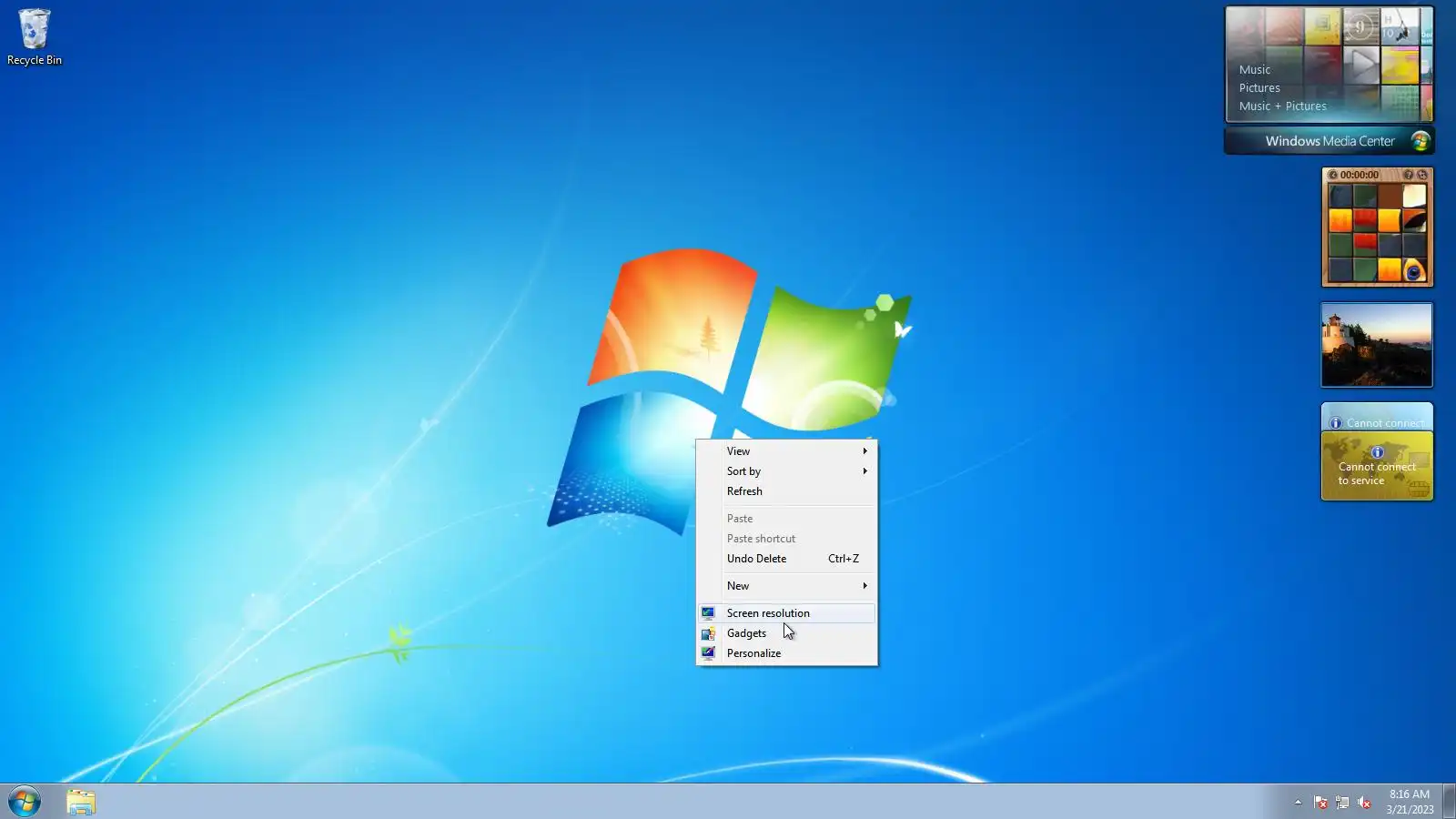
Task: Show the puzzle picture with question-mark icon
Action: point(1409,175)
